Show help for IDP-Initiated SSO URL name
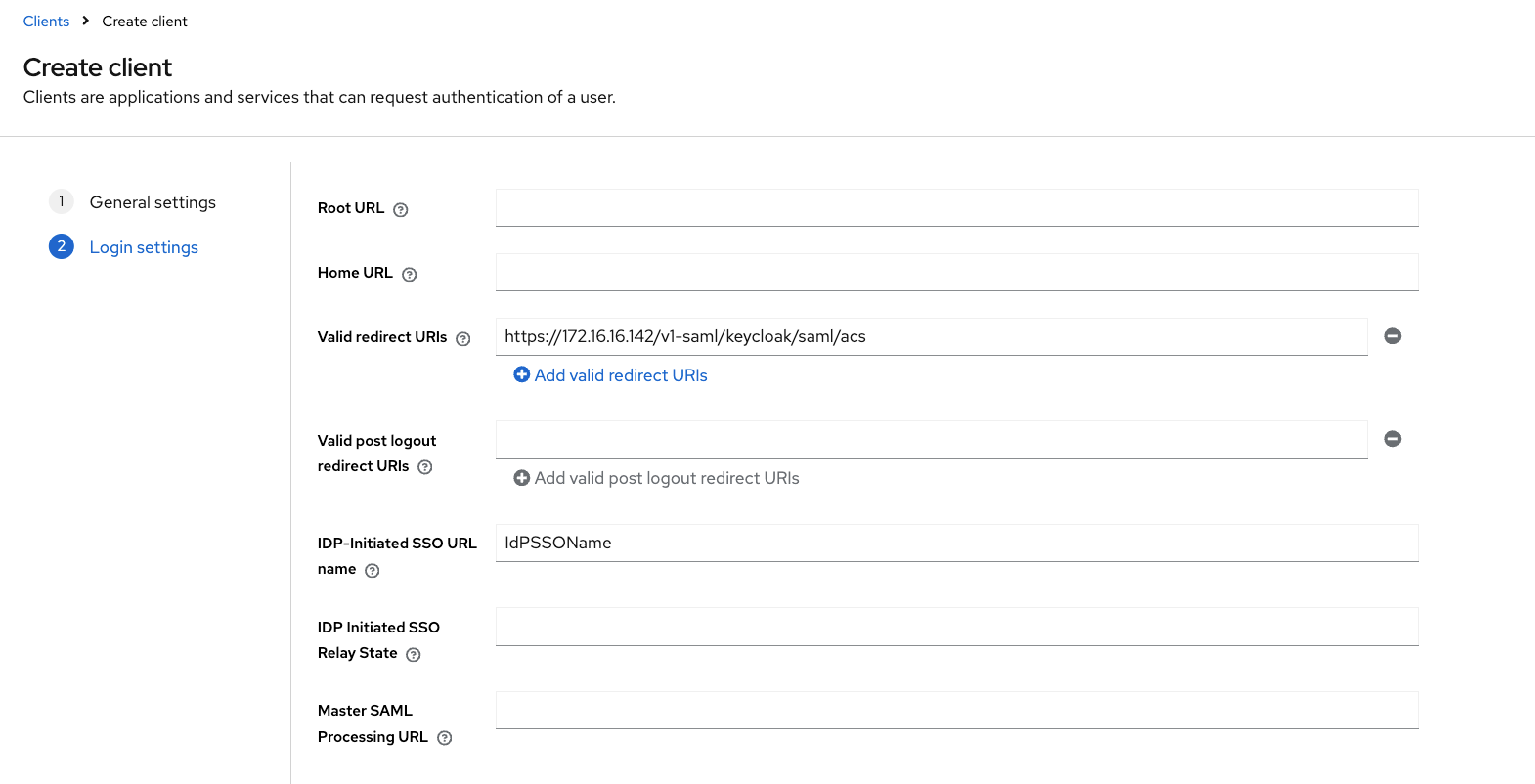Viewport: 1535px width, 784px height. (x=372, y=570)
